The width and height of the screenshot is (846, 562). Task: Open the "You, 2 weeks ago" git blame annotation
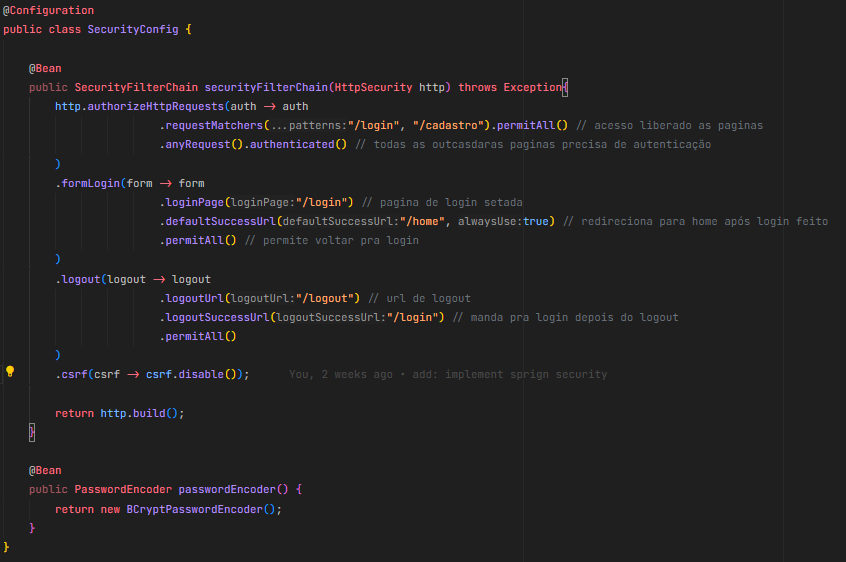coord(447,374)
